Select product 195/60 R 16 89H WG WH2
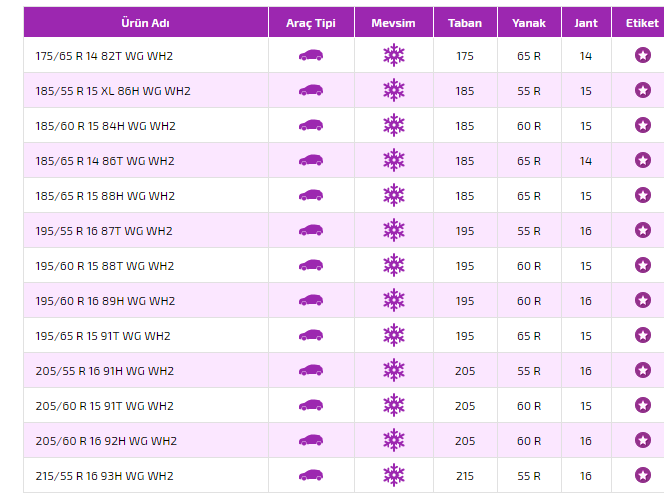The image size is (664, 500). (104, 300)
